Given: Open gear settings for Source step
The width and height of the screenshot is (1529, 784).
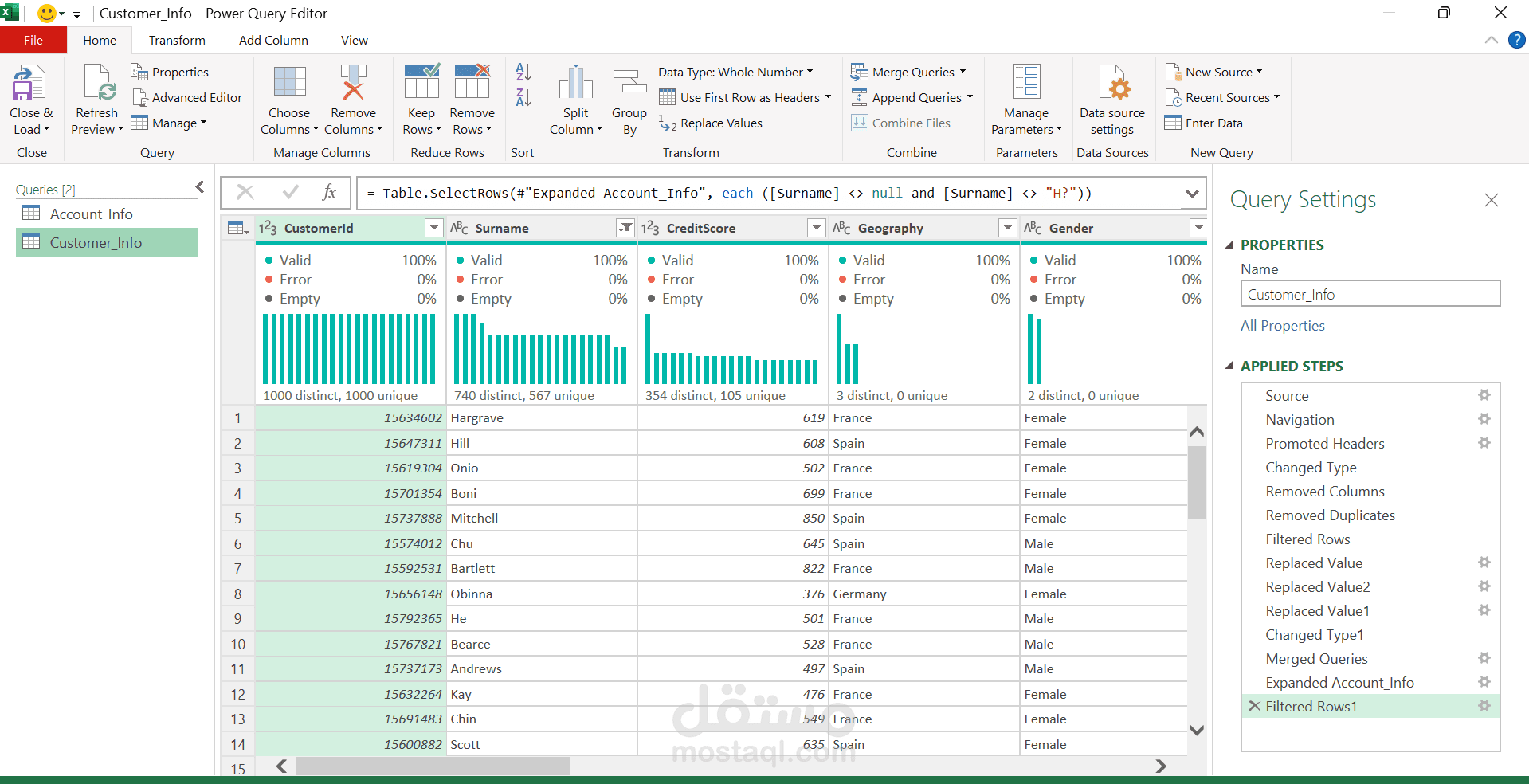Looking at the screenshot, I should pyautogui.click(x=1484, y=395).
